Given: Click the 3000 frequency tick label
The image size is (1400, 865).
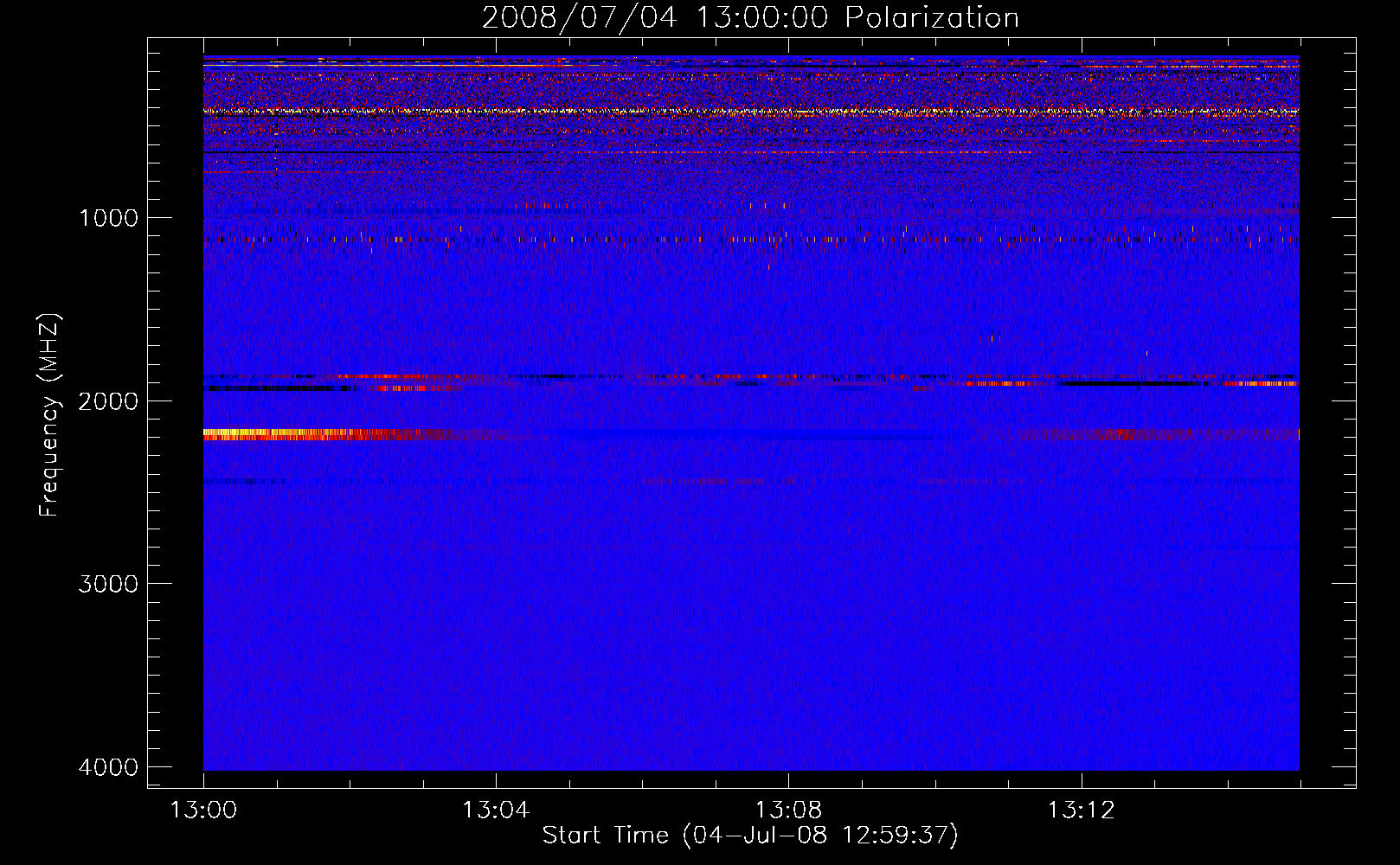Looking at the screenshot, I should [108, 584].
